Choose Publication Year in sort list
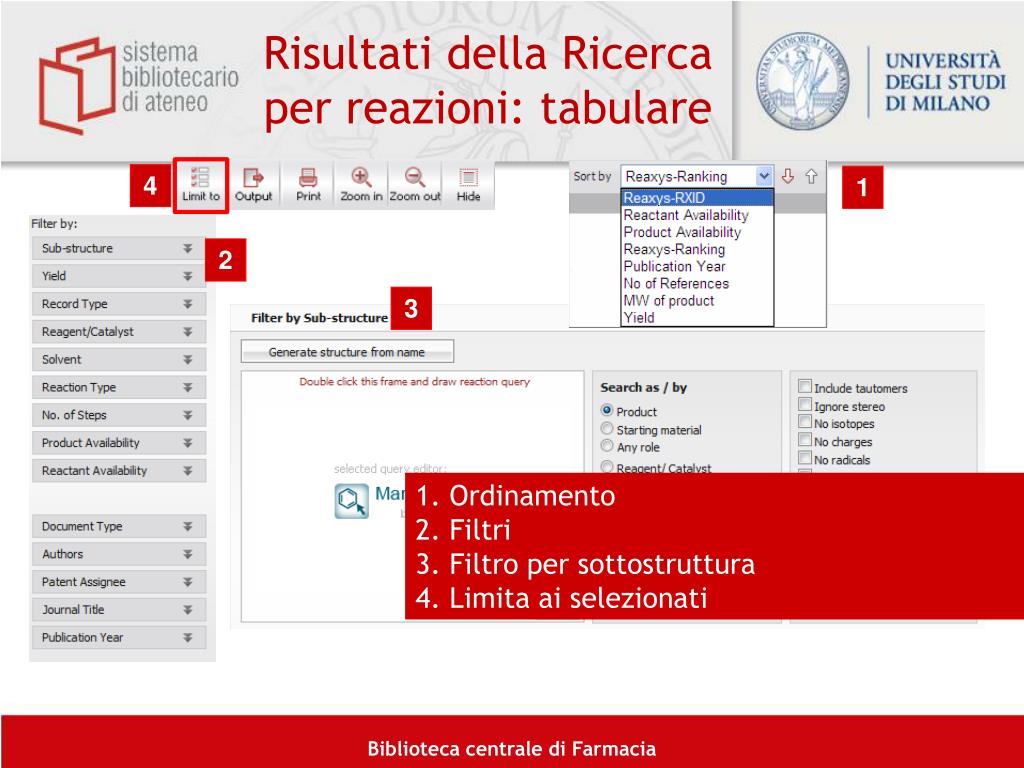The width and height of the screenshot is (1024, 768). coord(697,266)
